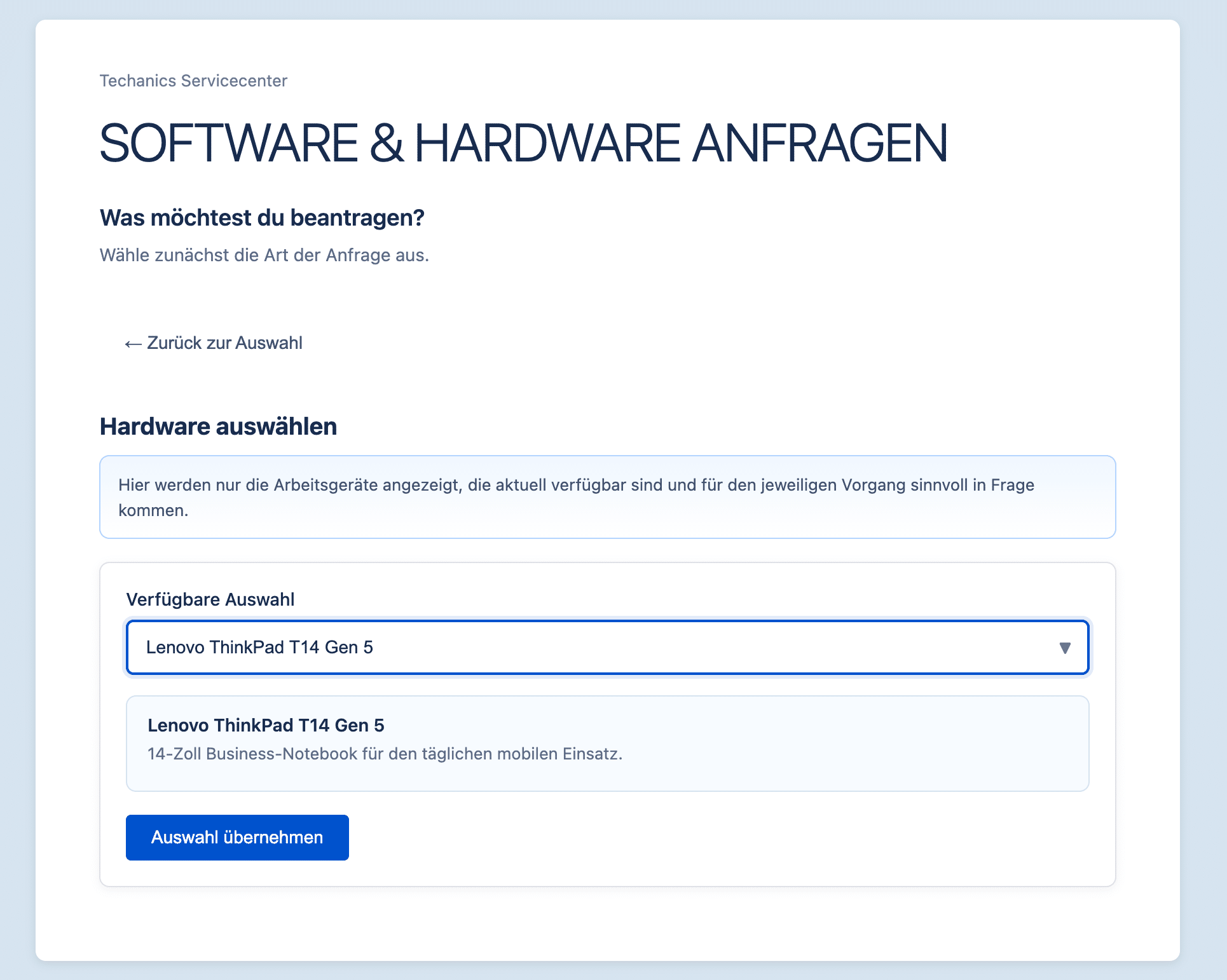The width and height of the screenshot is (1227, 980).
Task: Click Lenovo ThinkPad text inside the select field
Action: (x=259, y=648)
